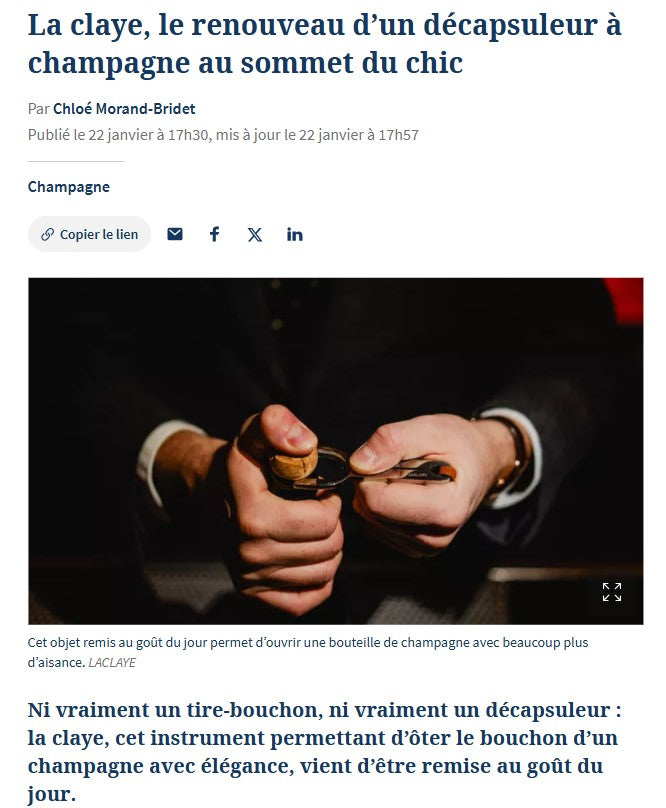Screen dimensions: 666x808
Task: Click the Copier le lien text label
Action: pyautogui.click(x=99, y=234)
